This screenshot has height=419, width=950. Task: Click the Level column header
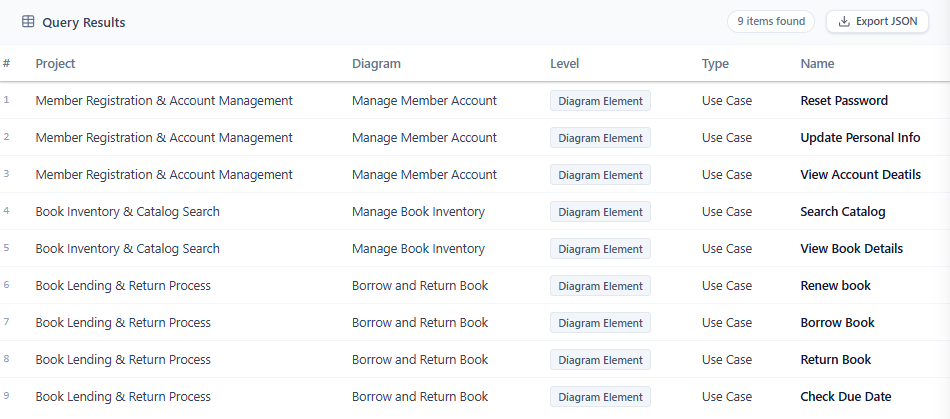click(x=565, y=64)
